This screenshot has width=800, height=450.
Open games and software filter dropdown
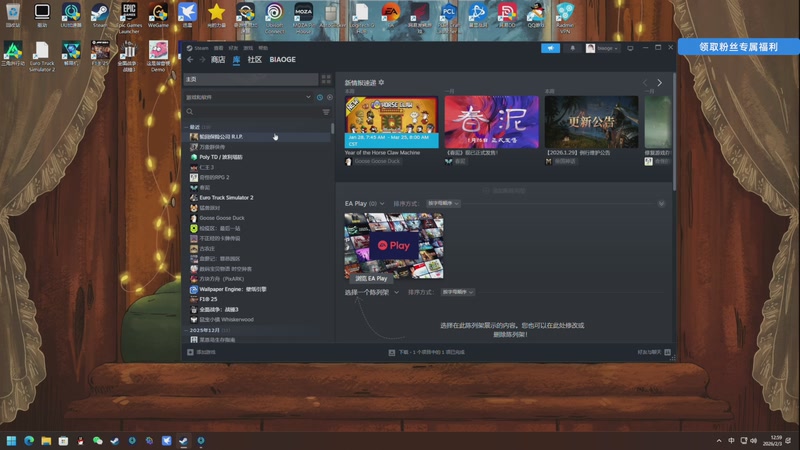(248, 97)
